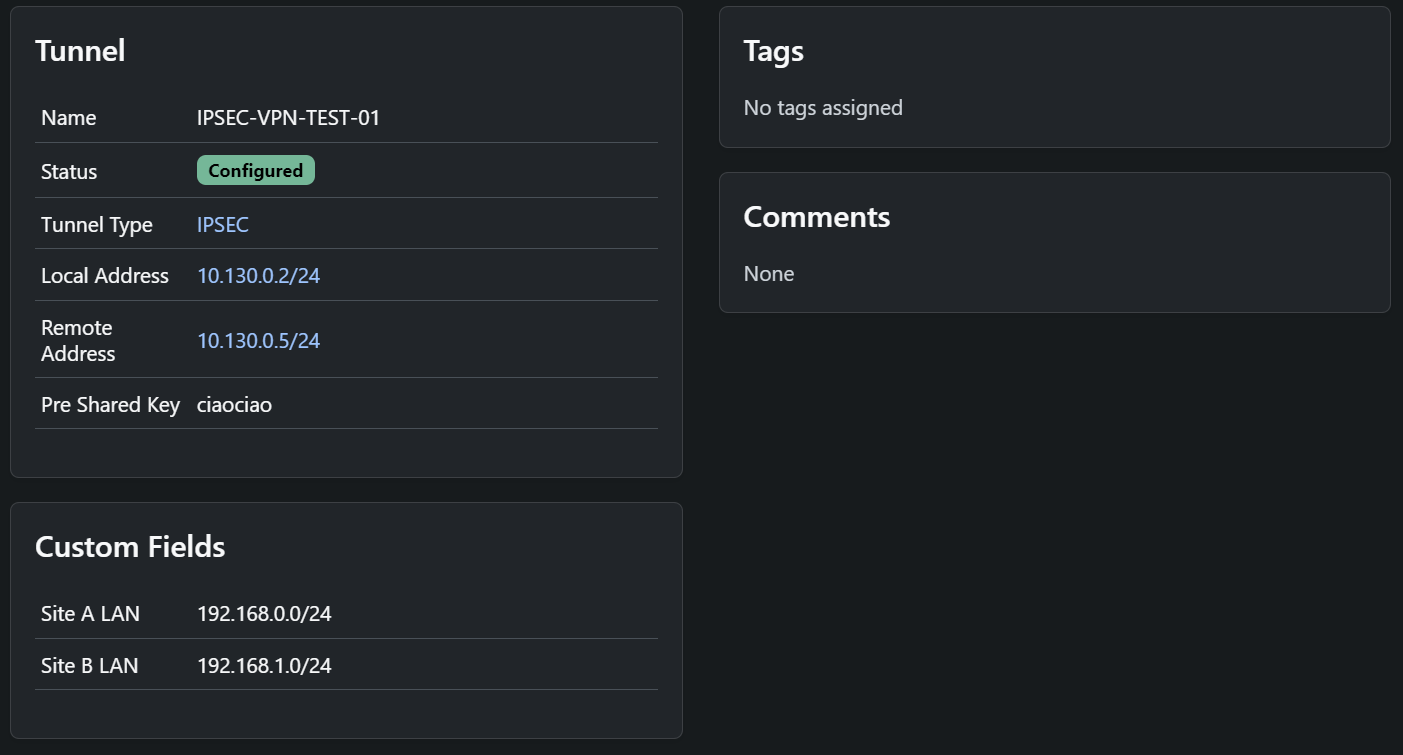Select the Name field label
Screen dimensions: 1403x755
tap(68, 117)
